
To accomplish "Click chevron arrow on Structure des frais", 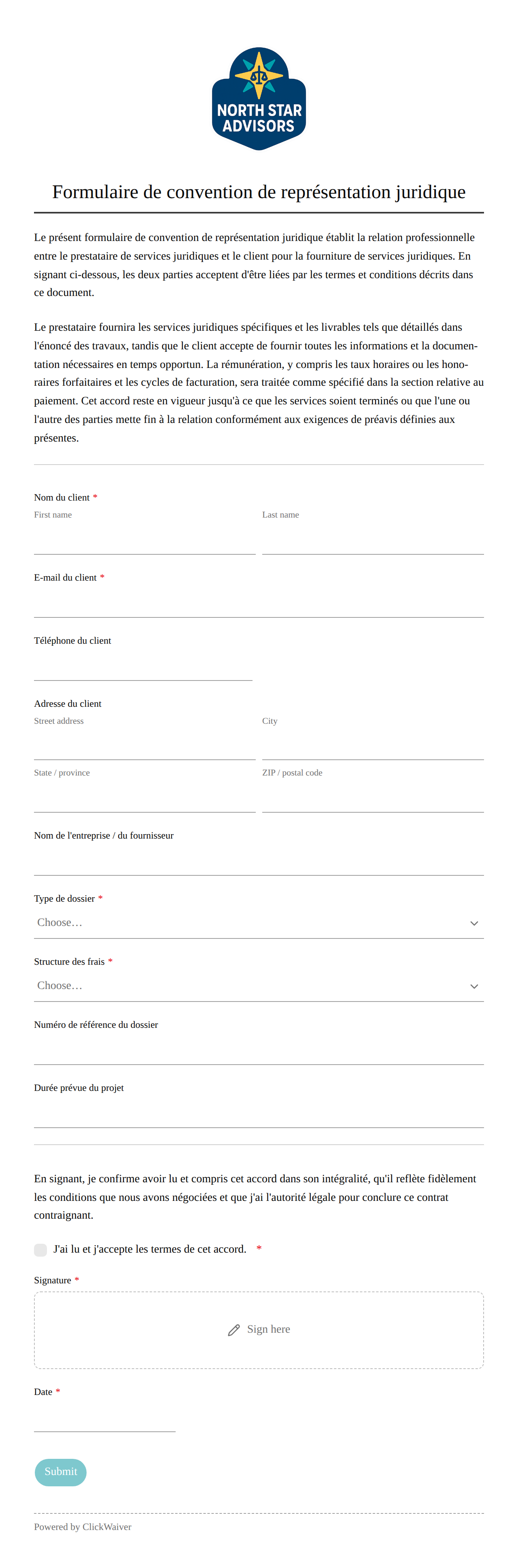I will 474,987.
